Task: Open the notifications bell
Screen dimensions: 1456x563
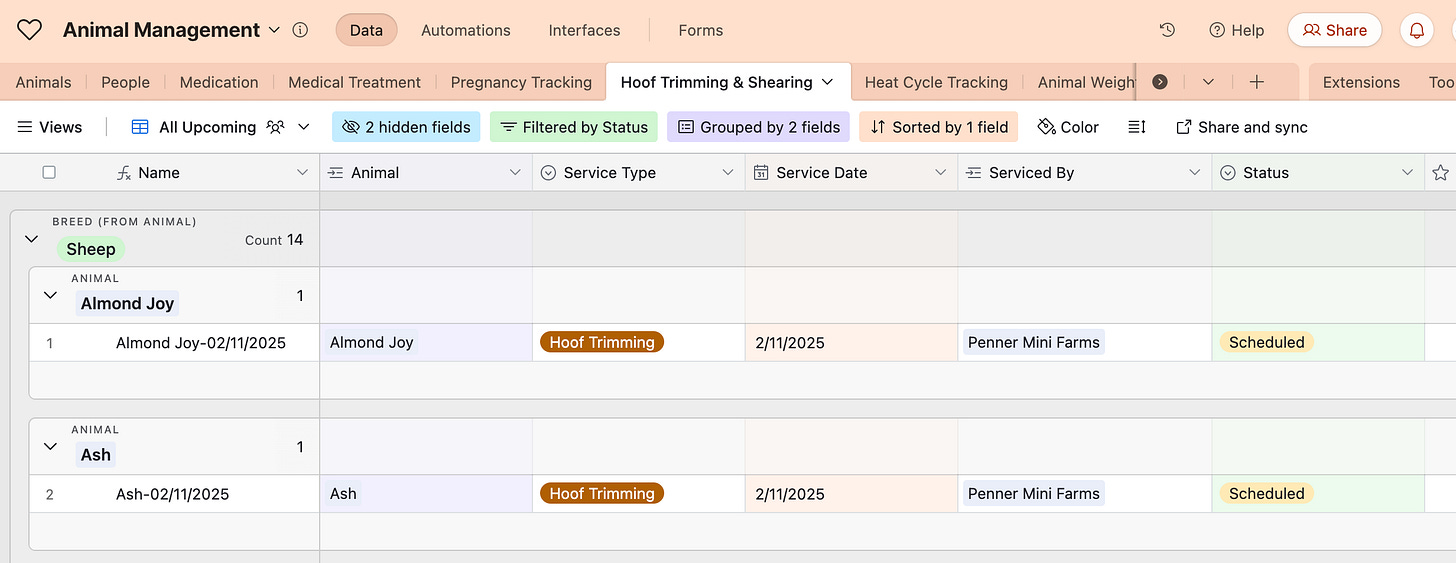Action: pos(1416,30)
